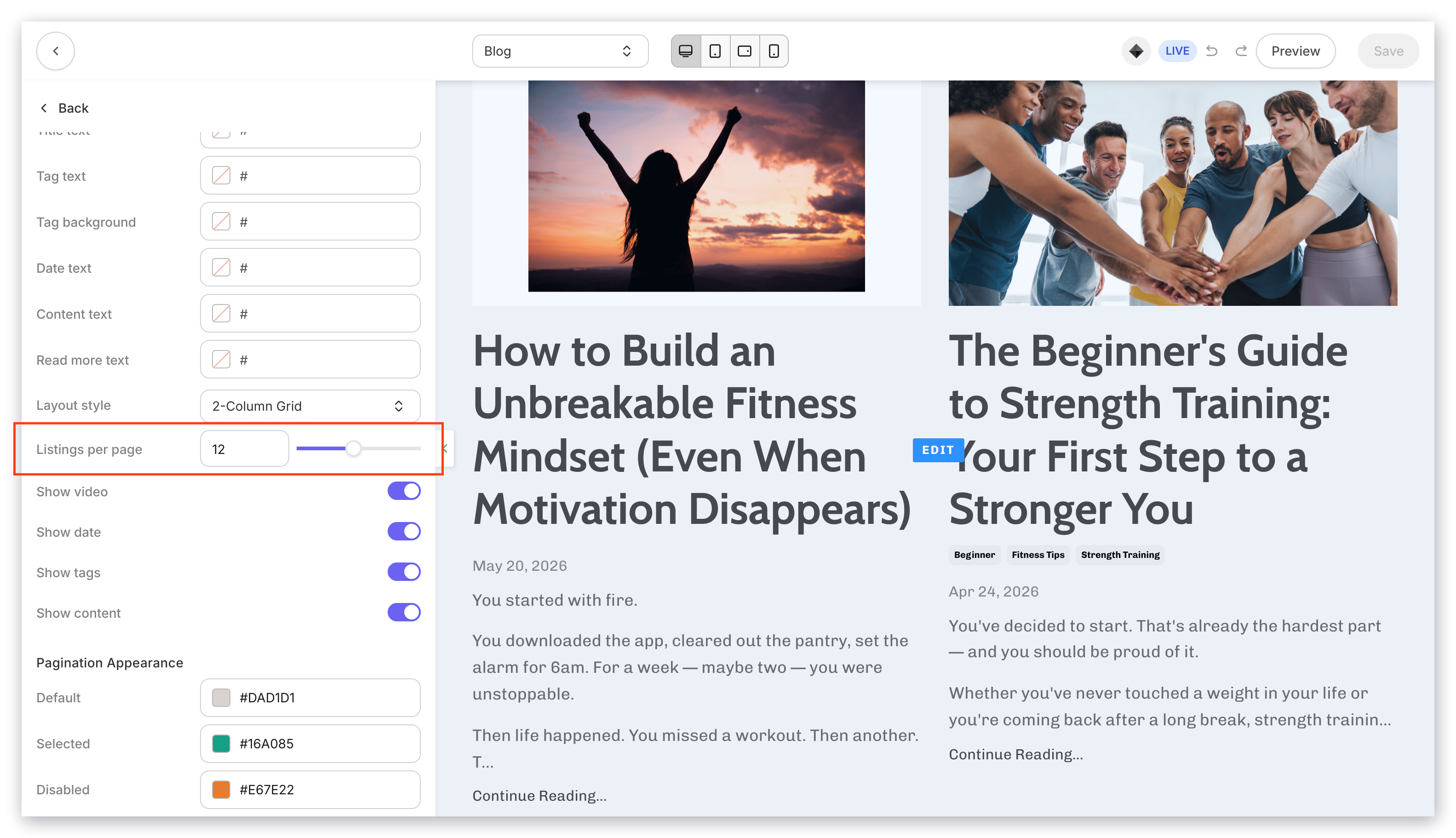
Task: Click the orange Disabled pagination color swatch
Action: [221, 789]
